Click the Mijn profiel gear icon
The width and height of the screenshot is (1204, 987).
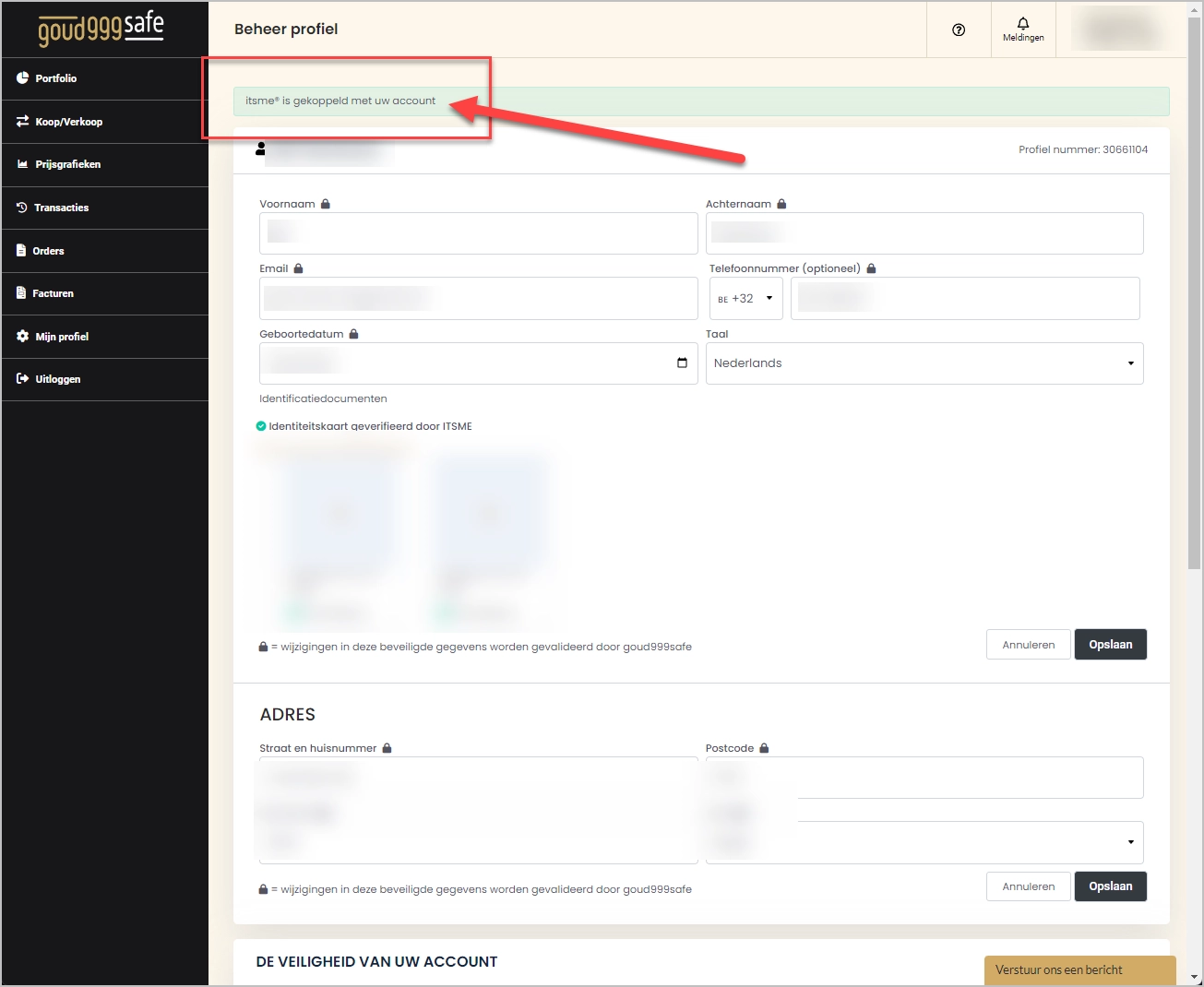coord(23,337)
